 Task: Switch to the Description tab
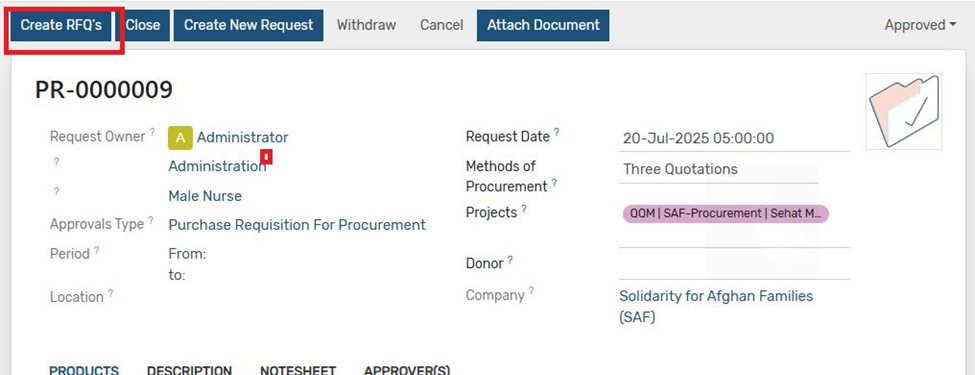pos(189,370)
